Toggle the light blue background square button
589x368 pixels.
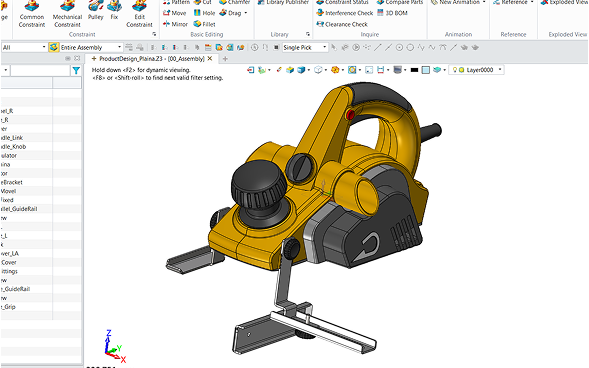[x=426, y=70]
